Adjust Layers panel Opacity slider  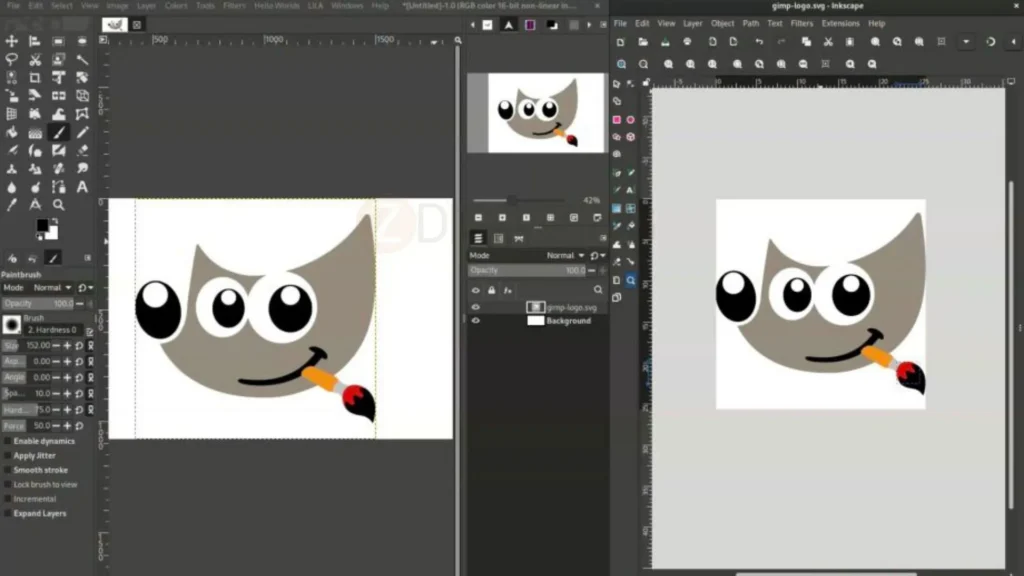click(x=529, y=270)
